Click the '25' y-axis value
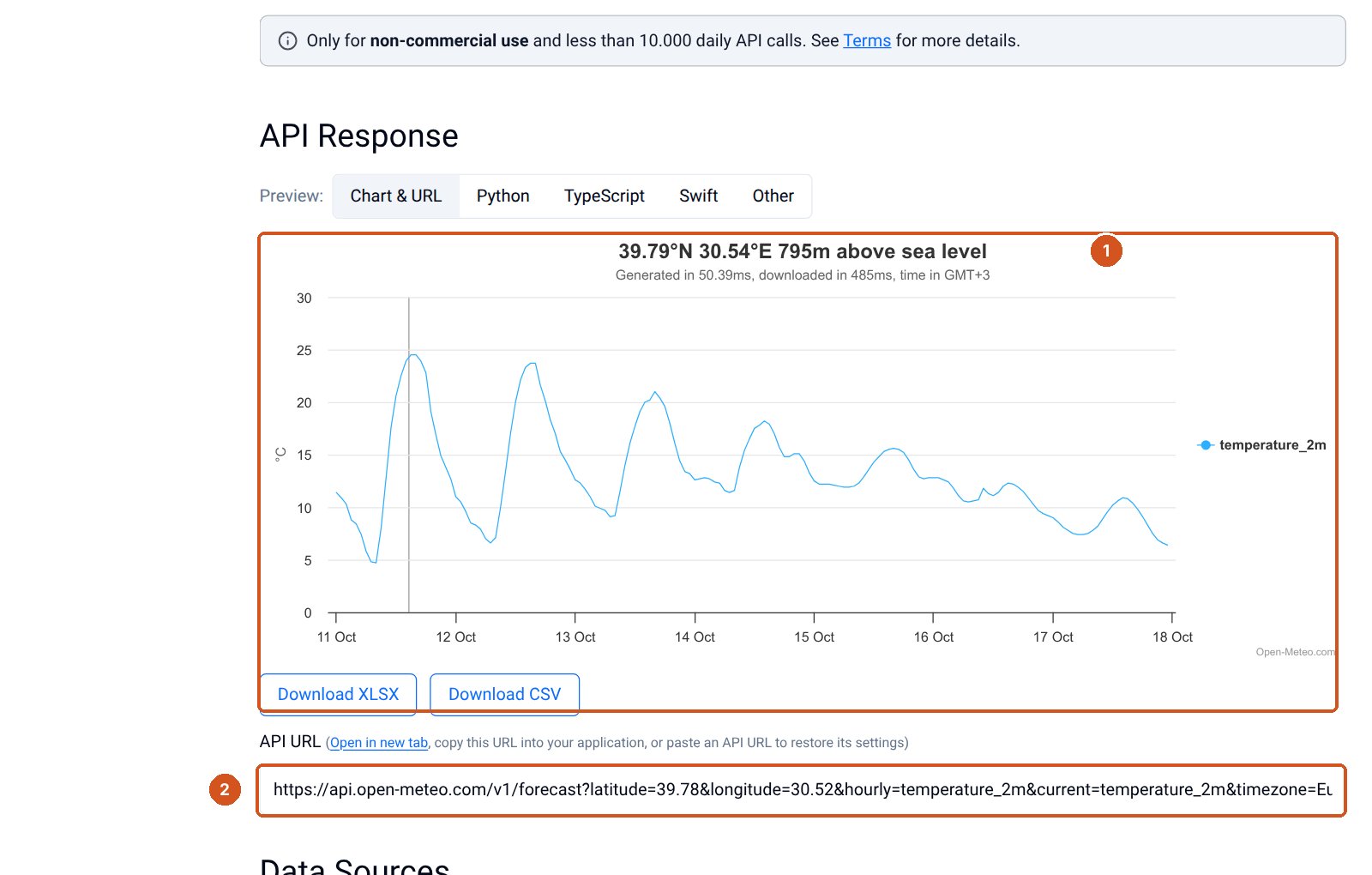The image size is (1372, 875). (x=304, y=350)
